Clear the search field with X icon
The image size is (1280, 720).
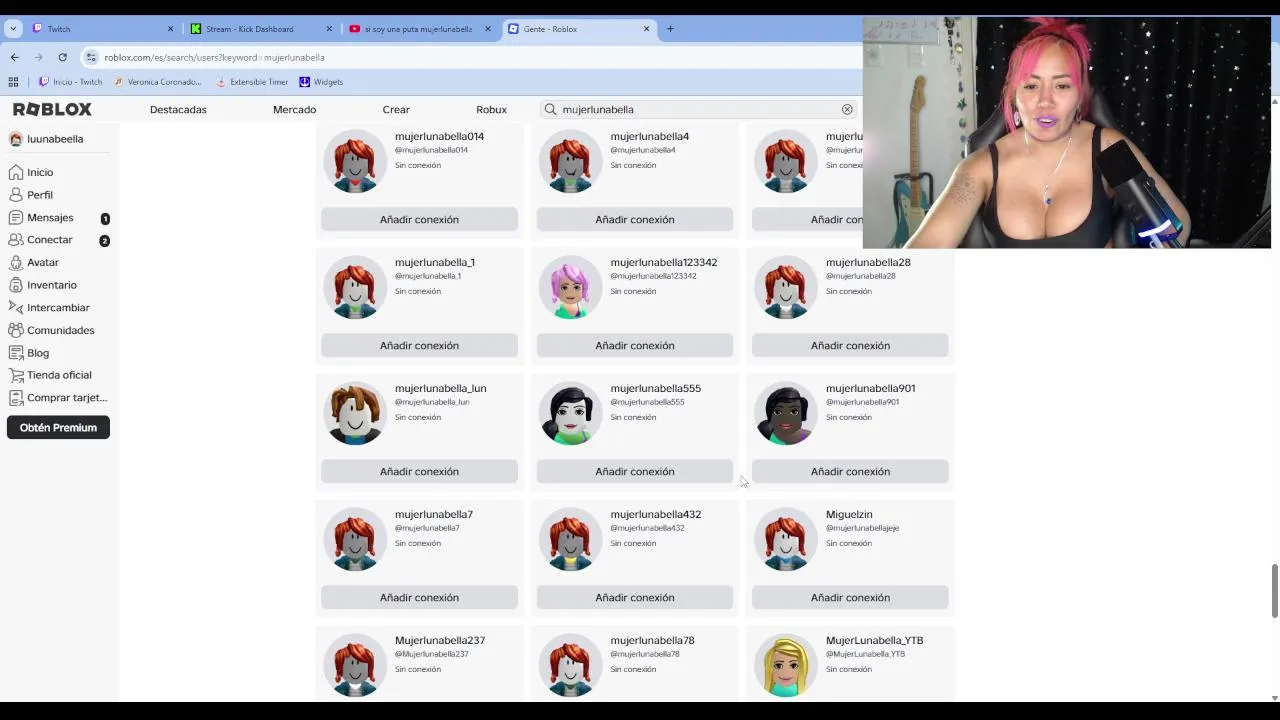coord(847,109)
